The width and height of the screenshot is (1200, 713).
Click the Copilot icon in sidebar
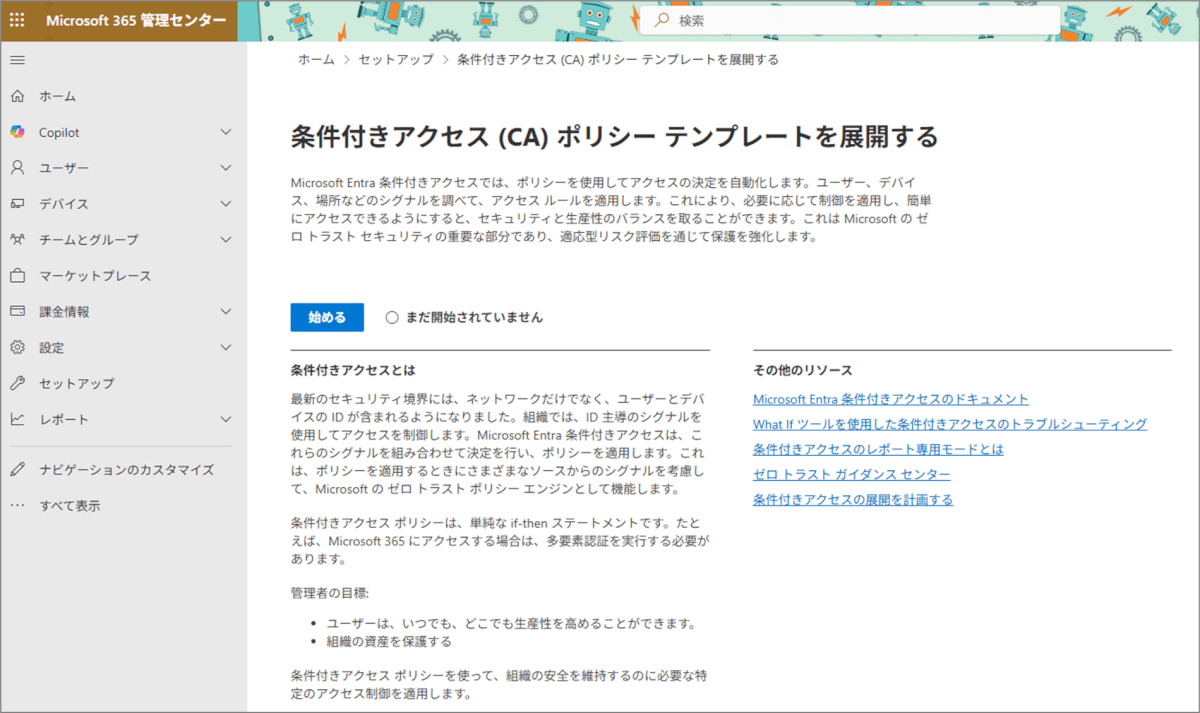(17, 132)
